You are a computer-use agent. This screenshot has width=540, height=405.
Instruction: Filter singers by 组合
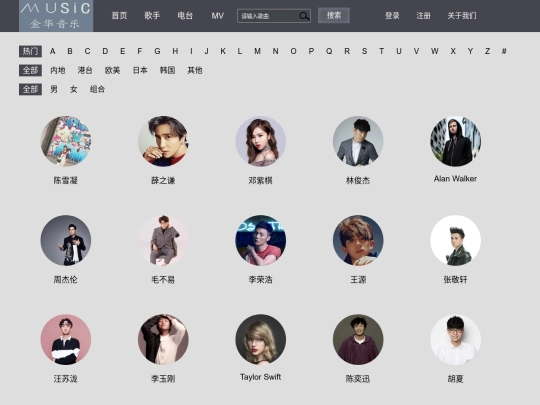coord(97,89)
